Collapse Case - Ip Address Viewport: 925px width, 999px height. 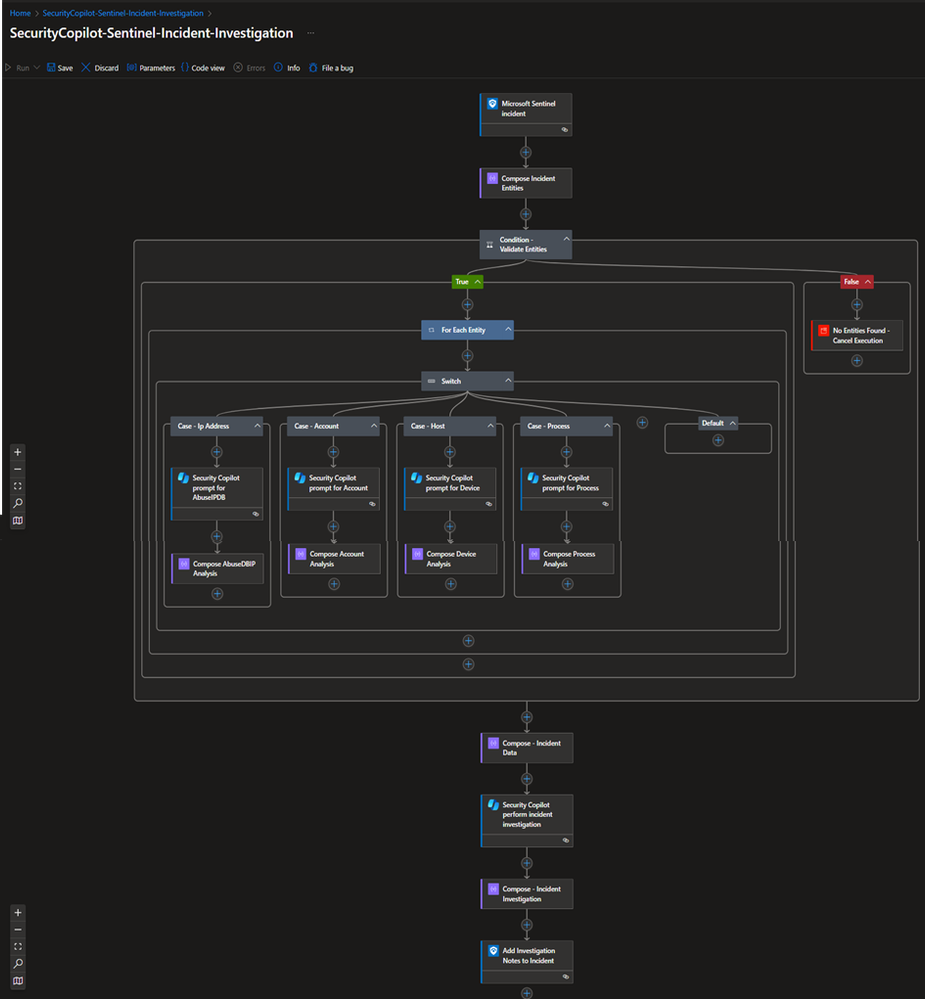coord(257,426)
